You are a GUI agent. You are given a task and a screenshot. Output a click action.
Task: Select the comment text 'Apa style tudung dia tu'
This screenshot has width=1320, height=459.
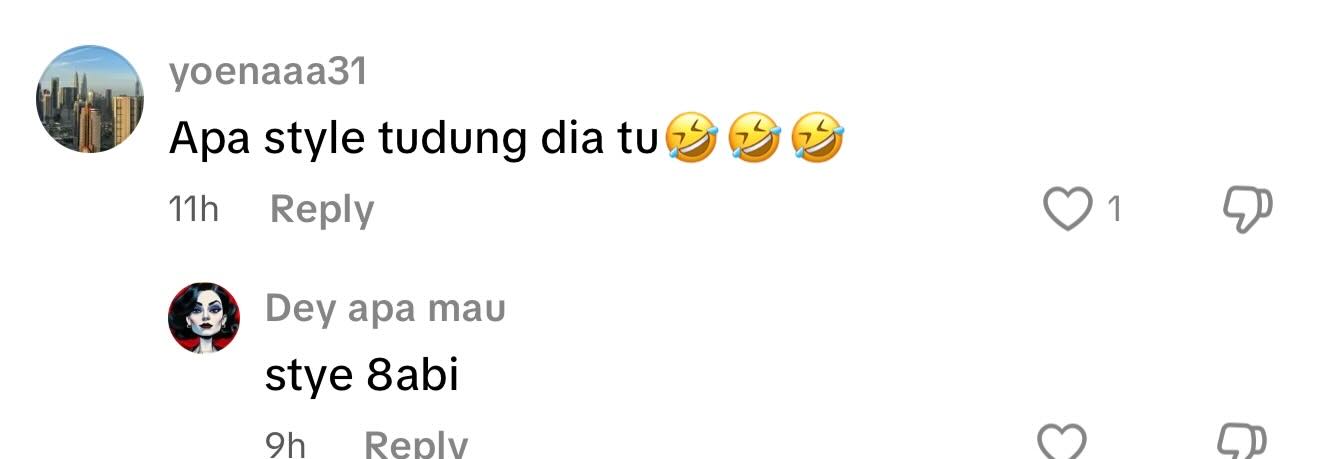[x=414, y=140]
